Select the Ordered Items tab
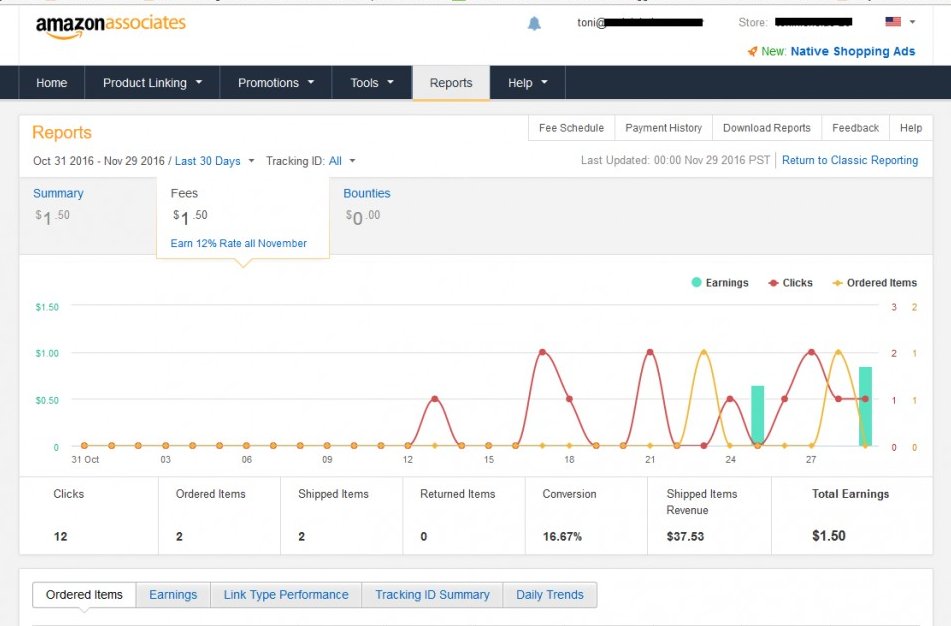951x626 pixels. pyautogui.click(x=84, y=594)
